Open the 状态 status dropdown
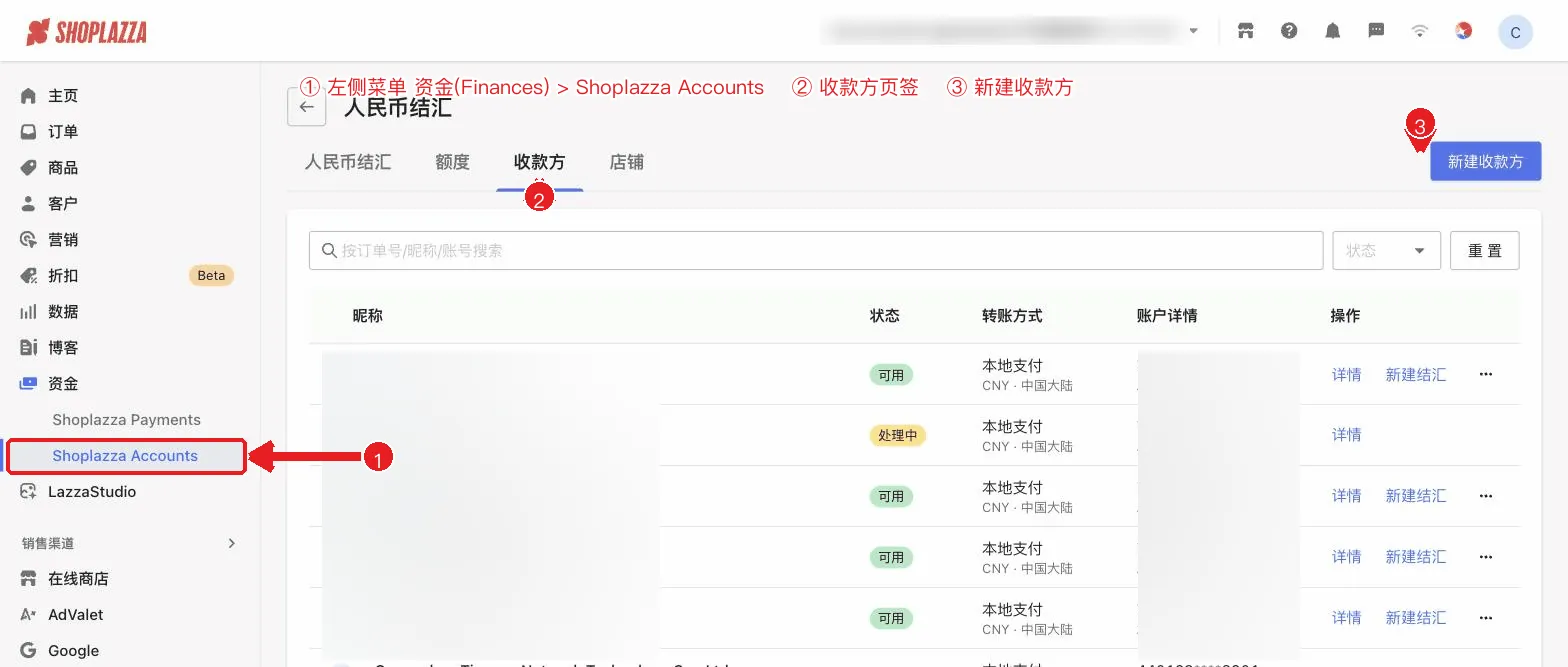The width and height of the screenshot is (1568, 667). tap(1386, 251)
